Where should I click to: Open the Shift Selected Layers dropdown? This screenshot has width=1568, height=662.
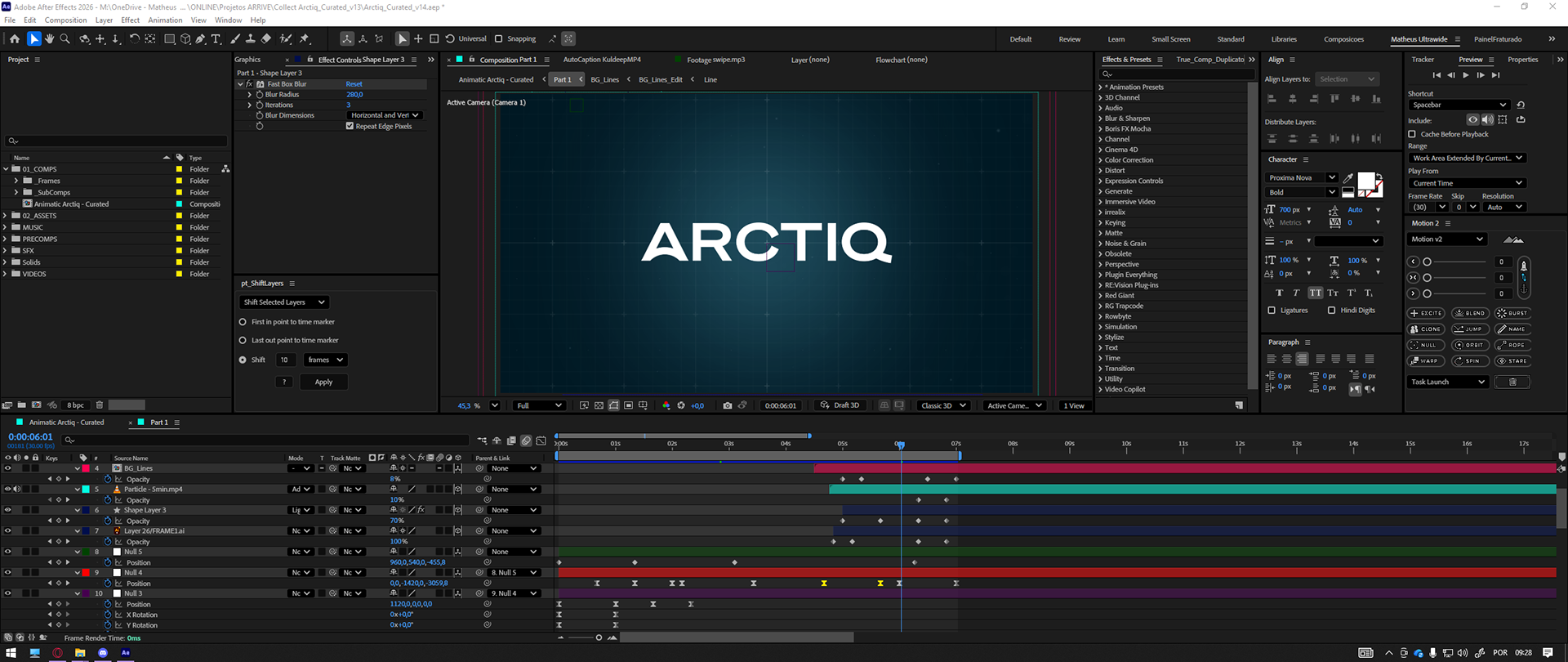284,302
